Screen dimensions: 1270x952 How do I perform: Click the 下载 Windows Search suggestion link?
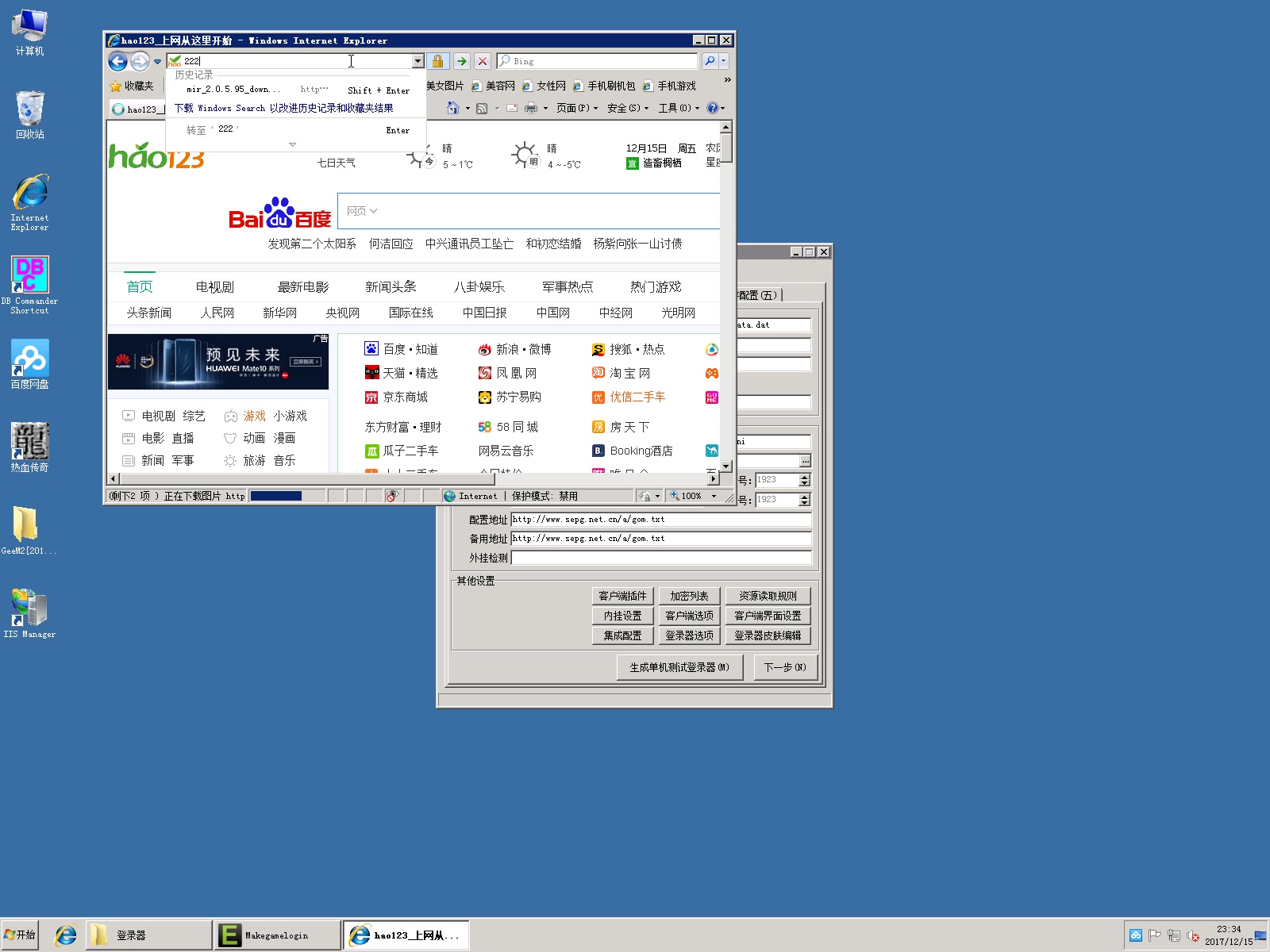point(283,108)
